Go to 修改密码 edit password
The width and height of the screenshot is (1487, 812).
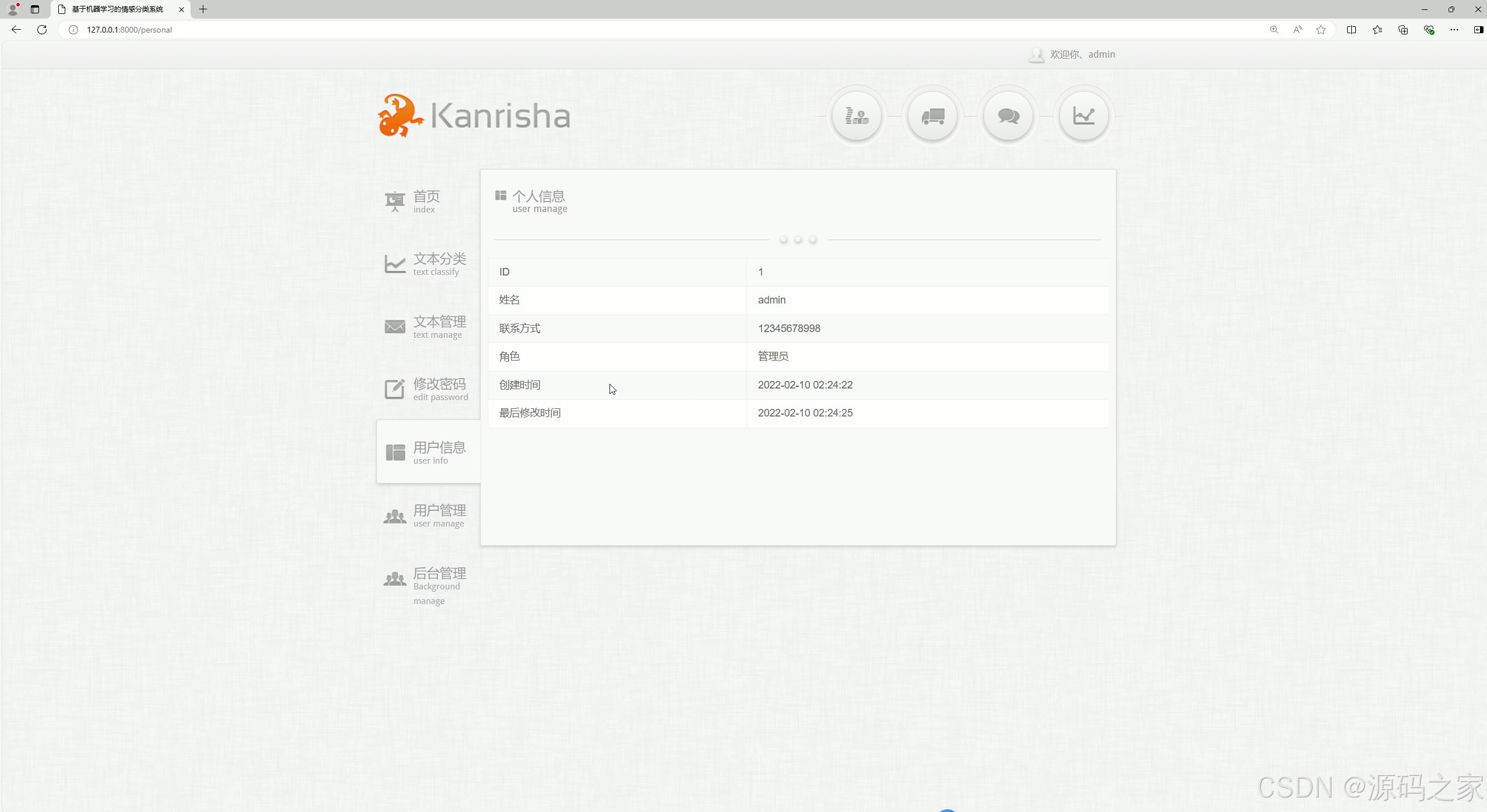(440, 389)
